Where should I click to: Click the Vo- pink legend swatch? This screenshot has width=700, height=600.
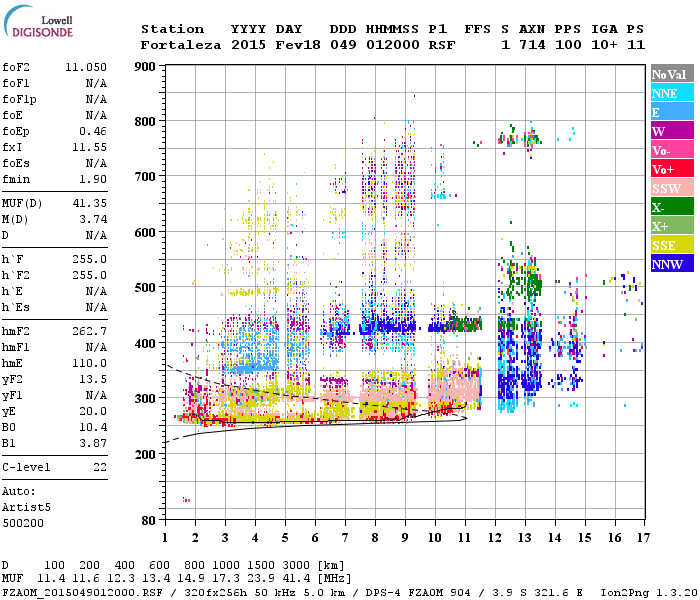pyautogui.click(x=670, y=150)
